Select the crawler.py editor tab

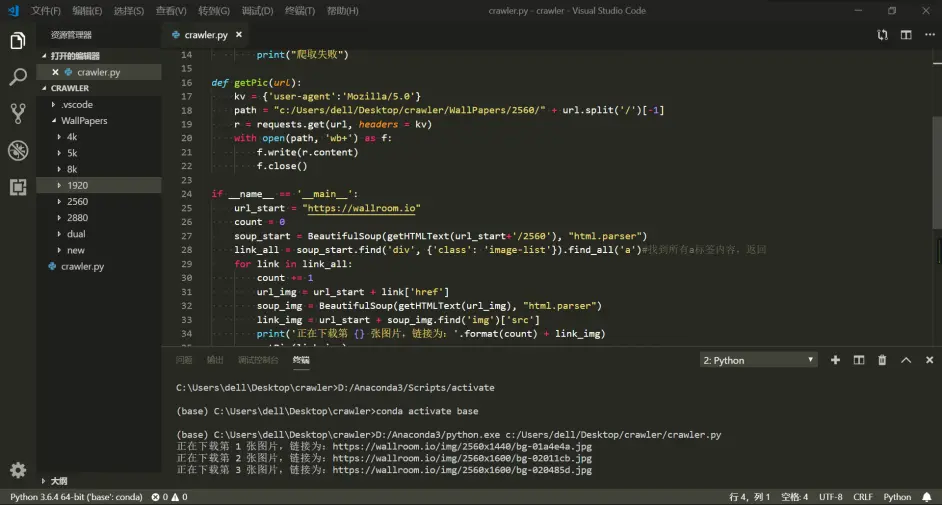pos(205,35)
